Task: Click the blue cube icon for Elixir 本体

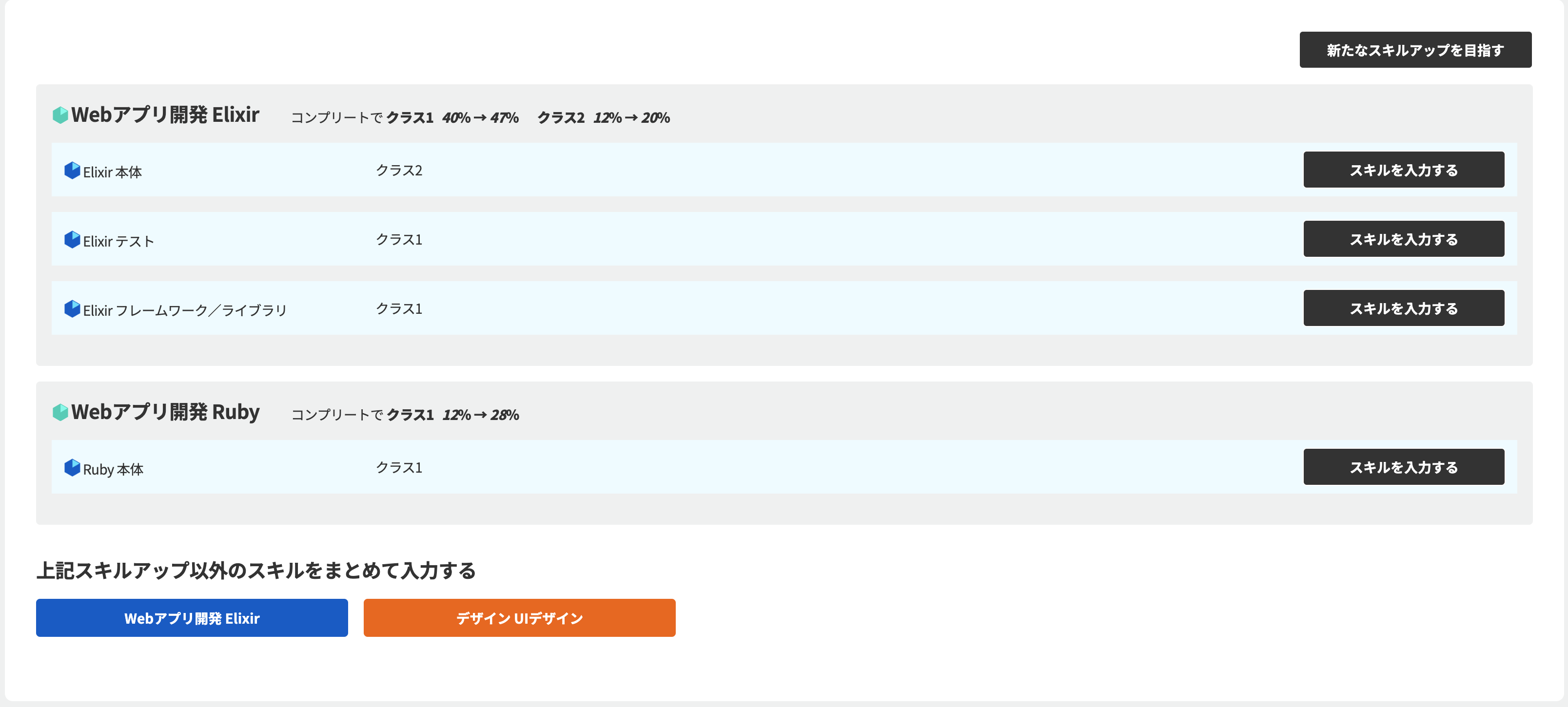Action: [x=73, y=171]
